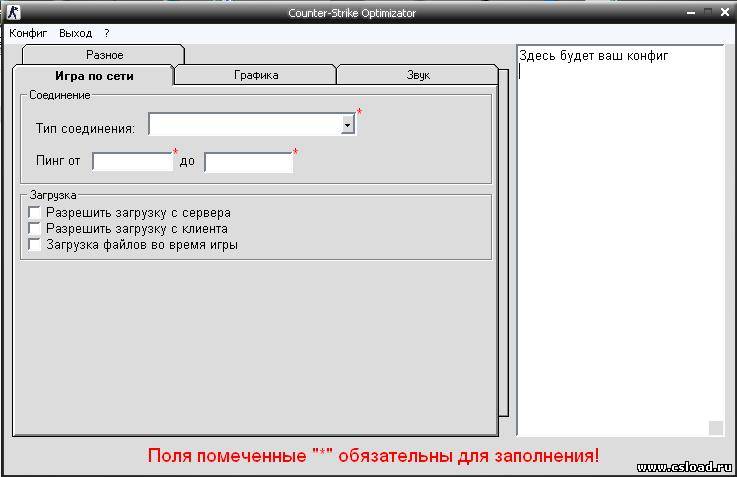Click the grey corner box in config text area
This screenshot has height=477, width=737.
pos(716,428)
